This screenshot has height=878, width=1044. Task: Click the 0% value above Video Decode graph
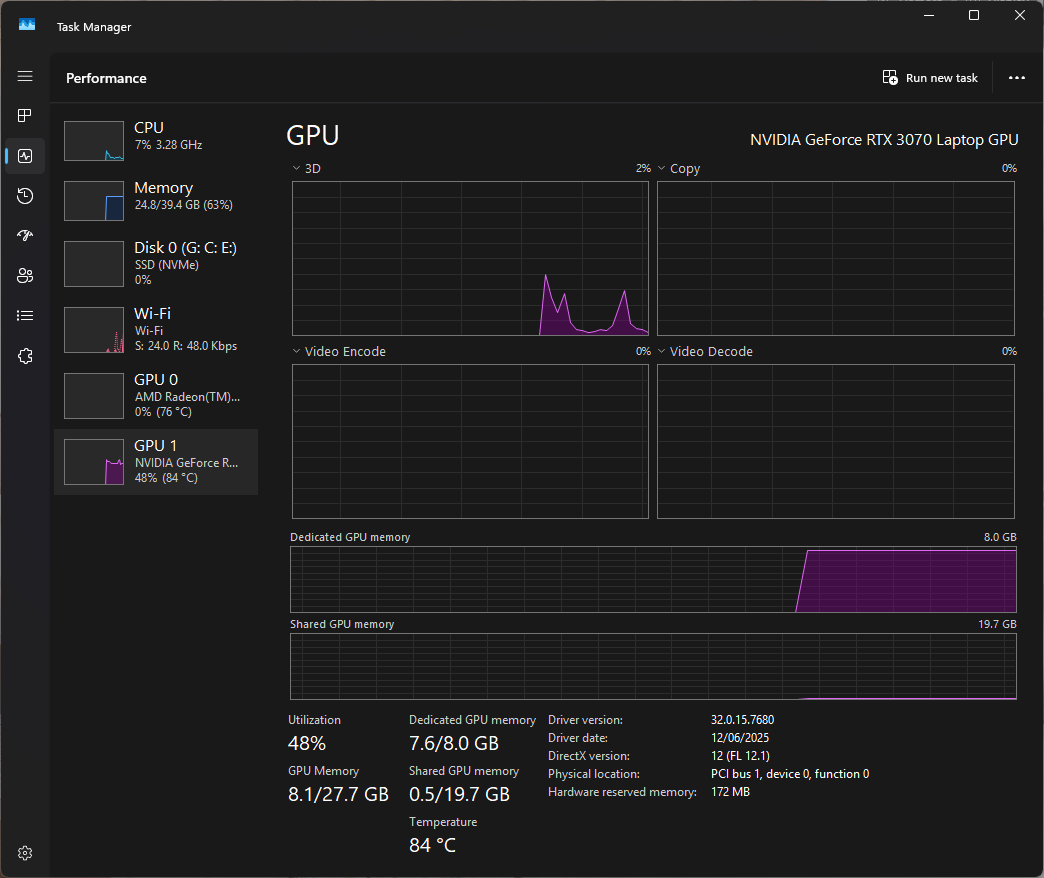(x=1009, y=351)
